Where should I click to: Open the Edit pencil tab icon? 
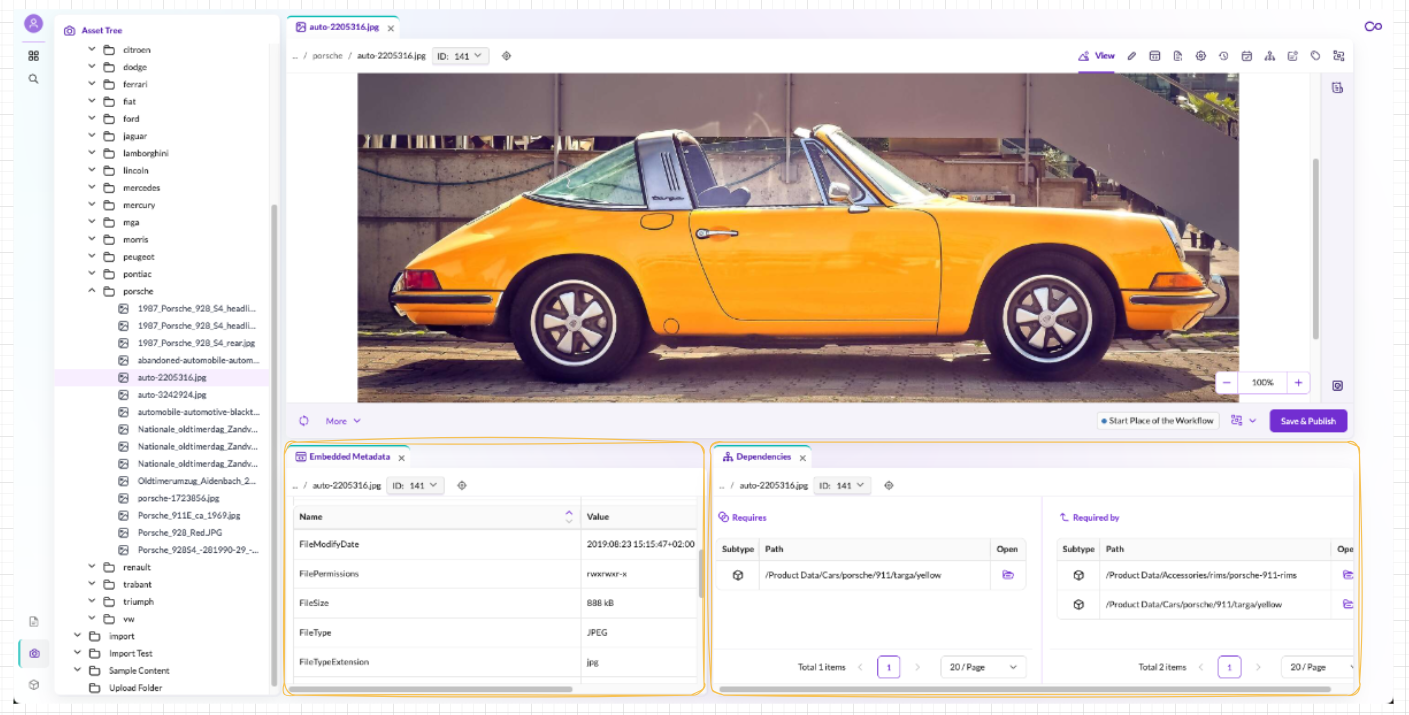(x=1132, y=56)
